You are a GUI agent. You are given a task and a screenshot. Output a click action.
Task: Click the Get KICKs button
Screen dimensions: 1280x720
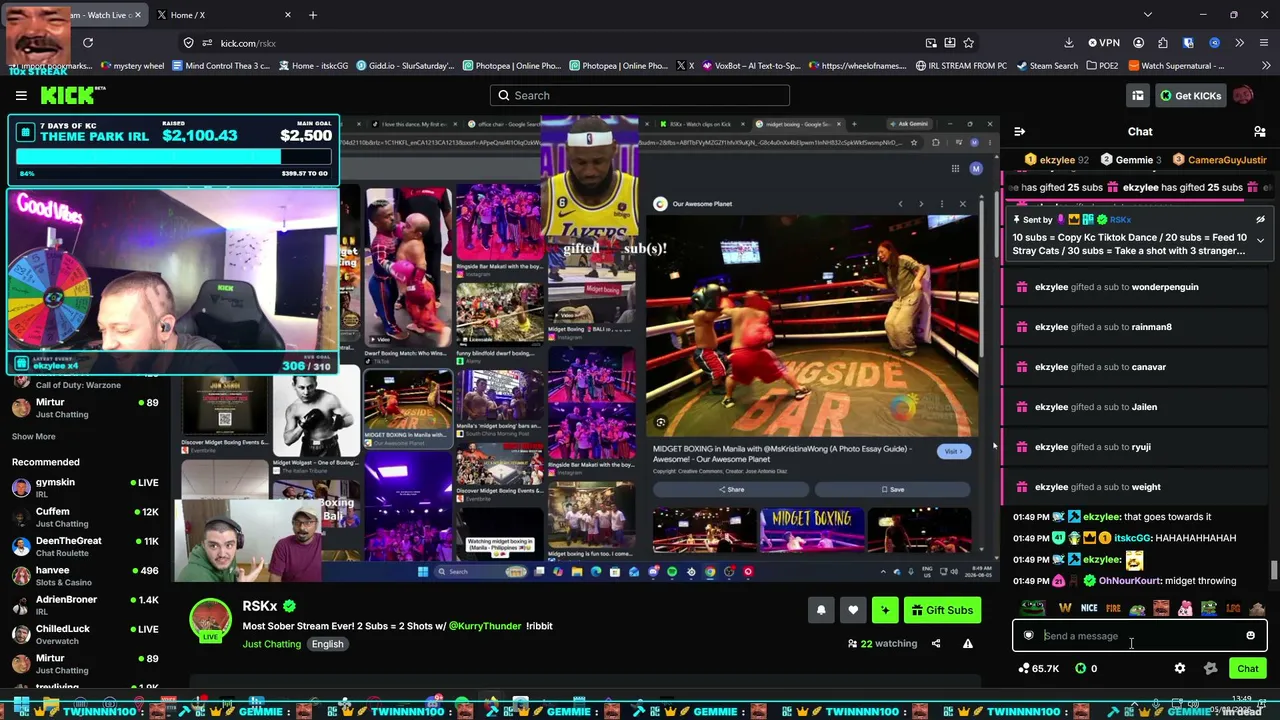[x=1190, y=95]
